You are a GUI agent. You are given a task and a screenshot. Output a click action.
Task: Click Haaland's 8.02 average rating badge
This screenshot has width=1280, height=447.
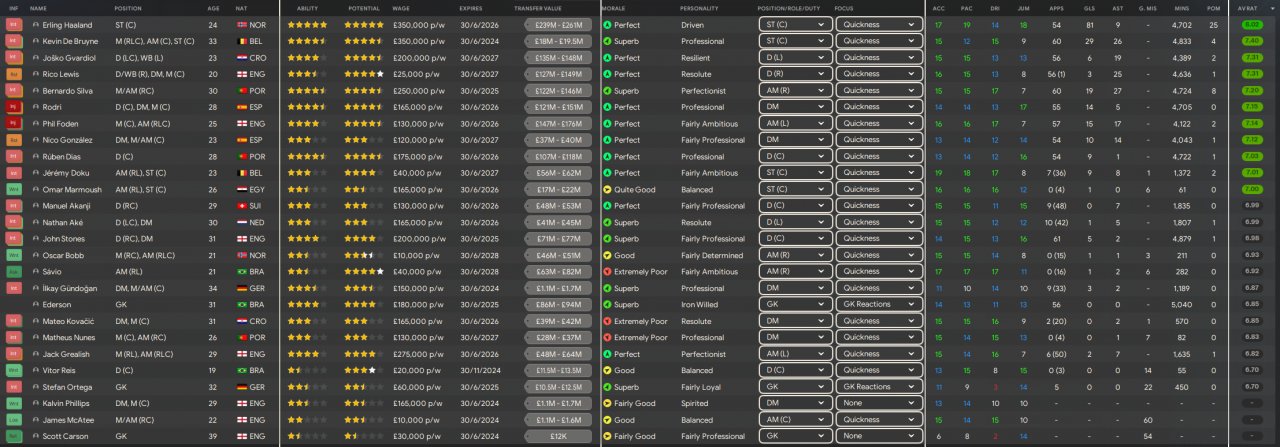click(x=1250, y=24)
